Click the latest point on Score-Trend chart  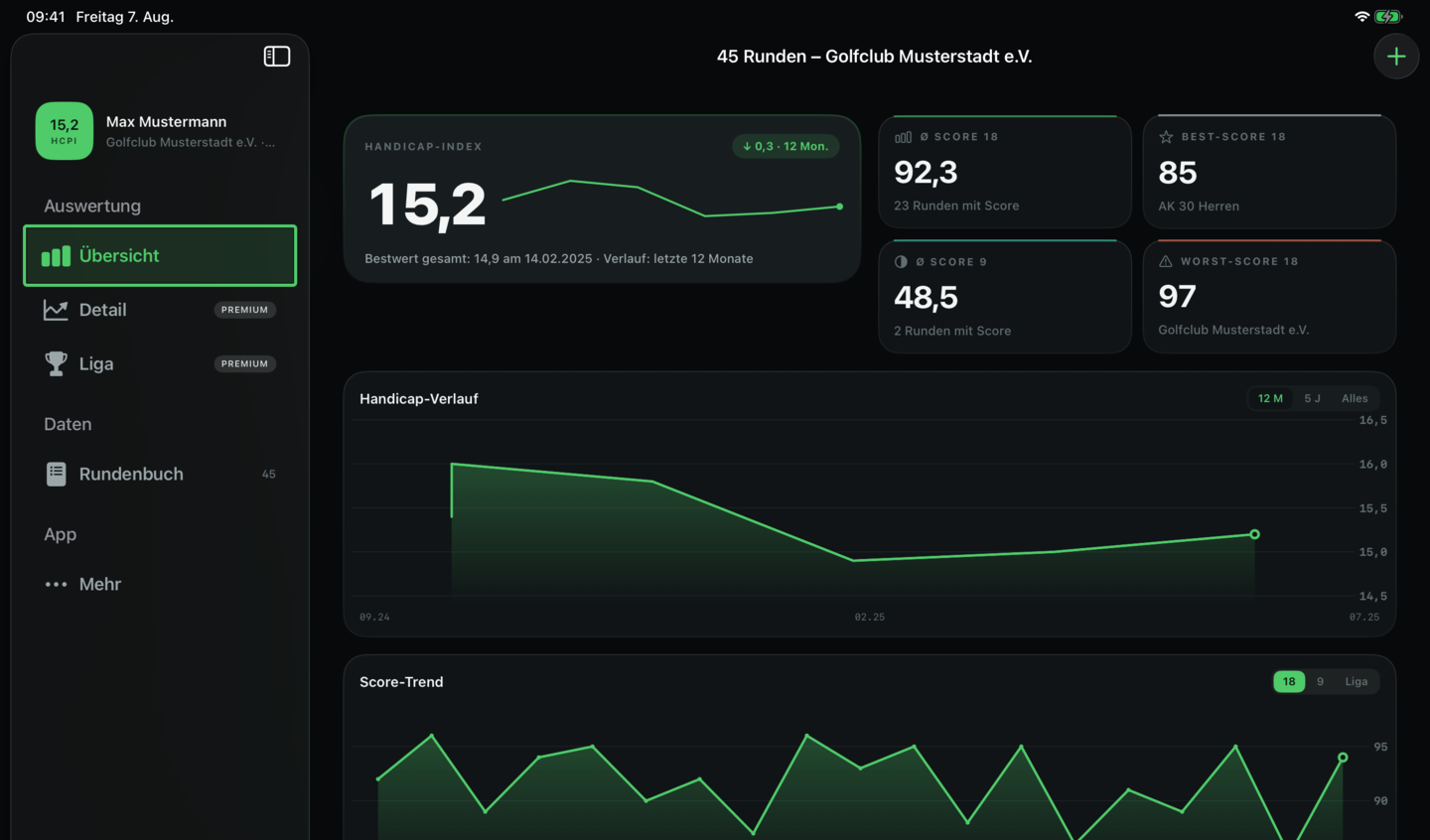point(1343,758)
